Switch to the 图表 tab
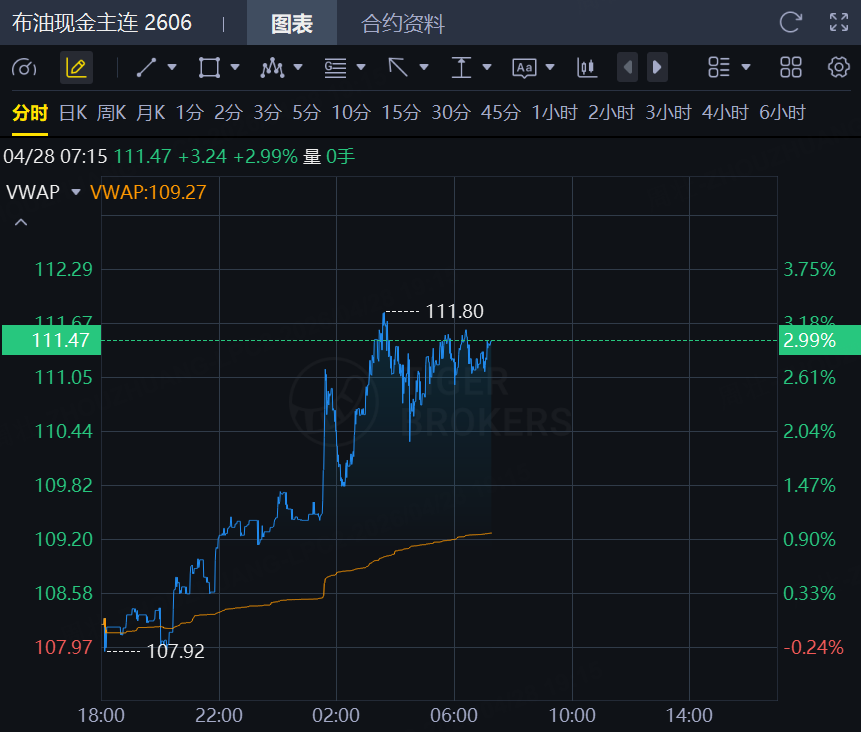This screenshot has height=732, width=861. (292, 24)
